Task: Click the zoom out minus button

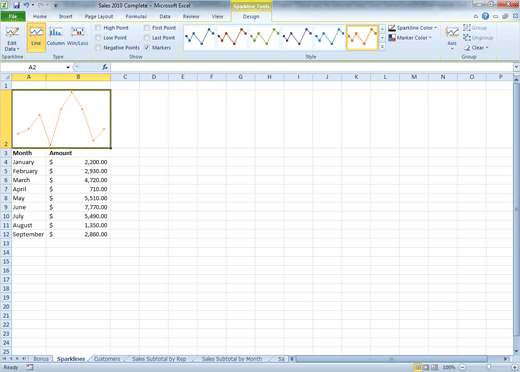Action: point(462,367)
